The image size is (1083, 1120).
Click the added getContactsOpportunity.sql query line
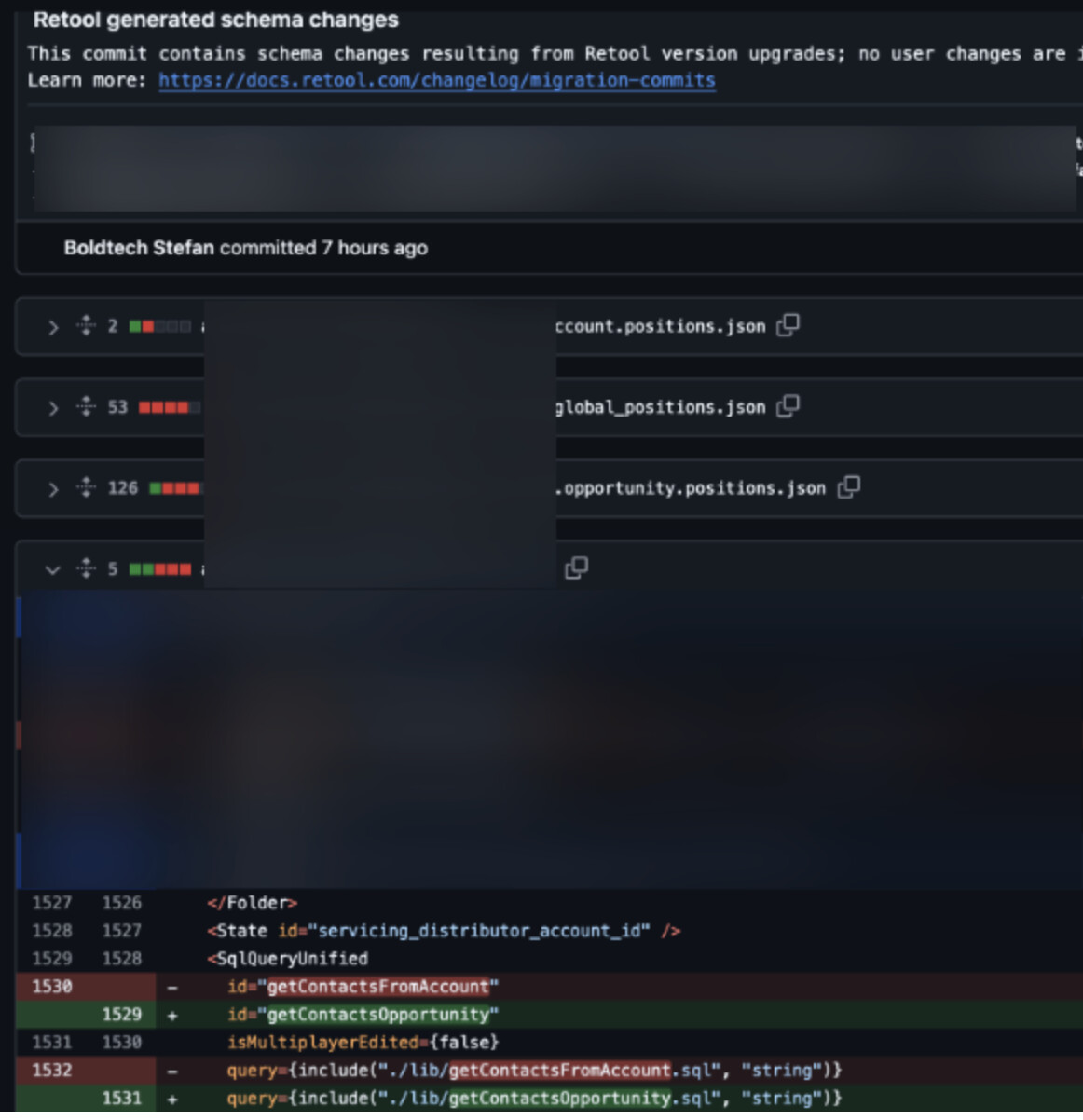coord(533,1099)
